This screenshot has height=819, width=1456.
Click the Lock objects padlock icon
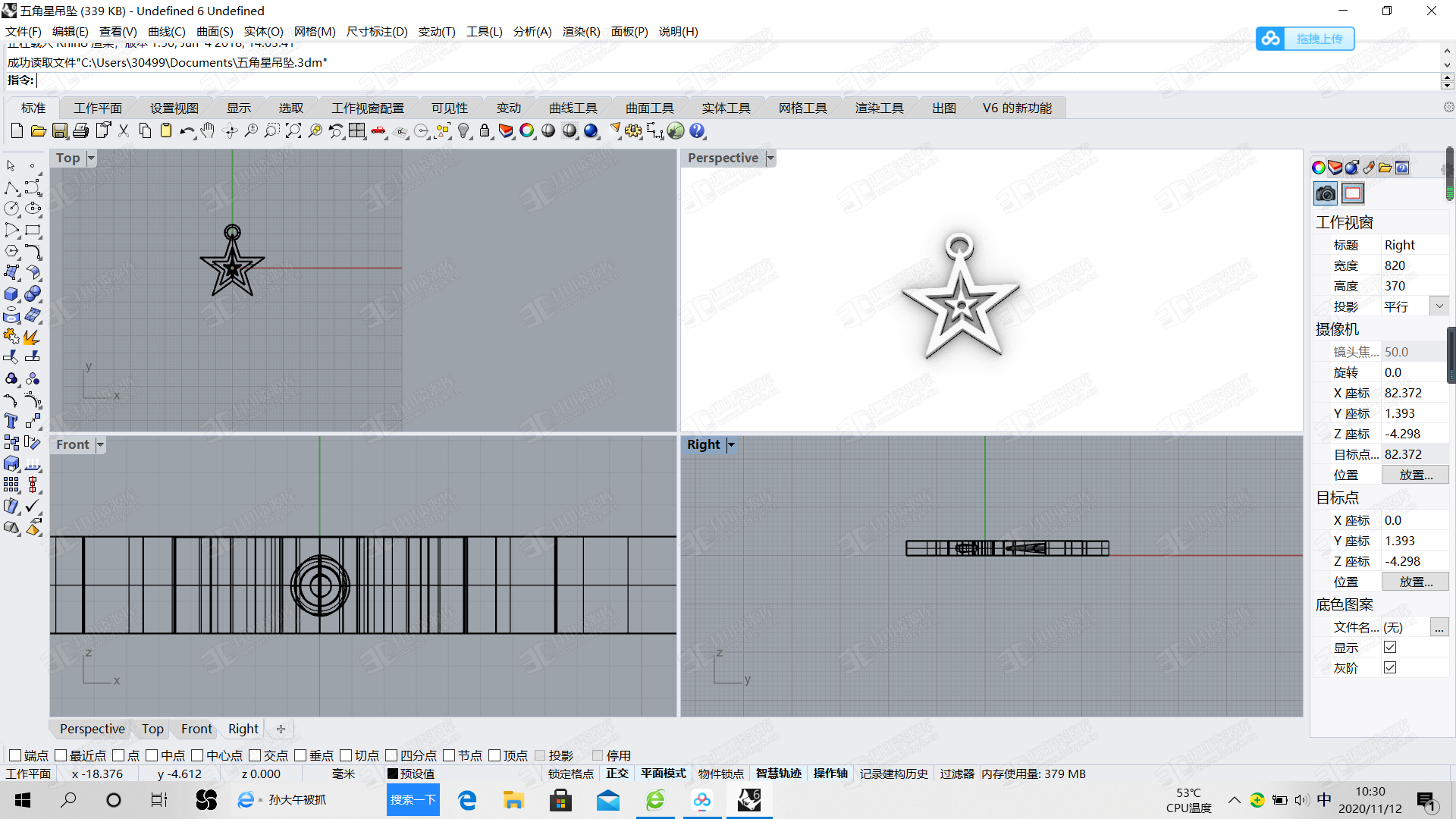485,131
